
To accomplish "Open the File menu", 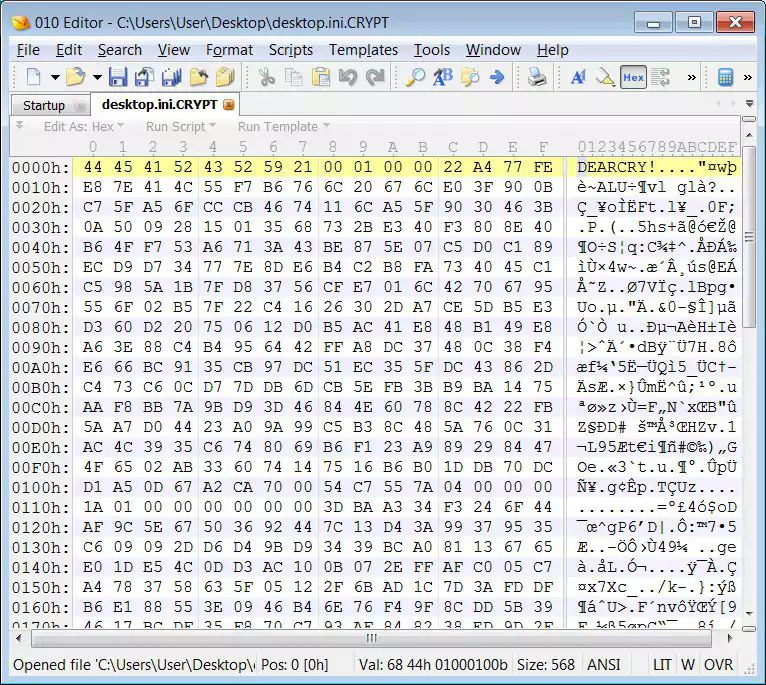I will tap(28, 50).
